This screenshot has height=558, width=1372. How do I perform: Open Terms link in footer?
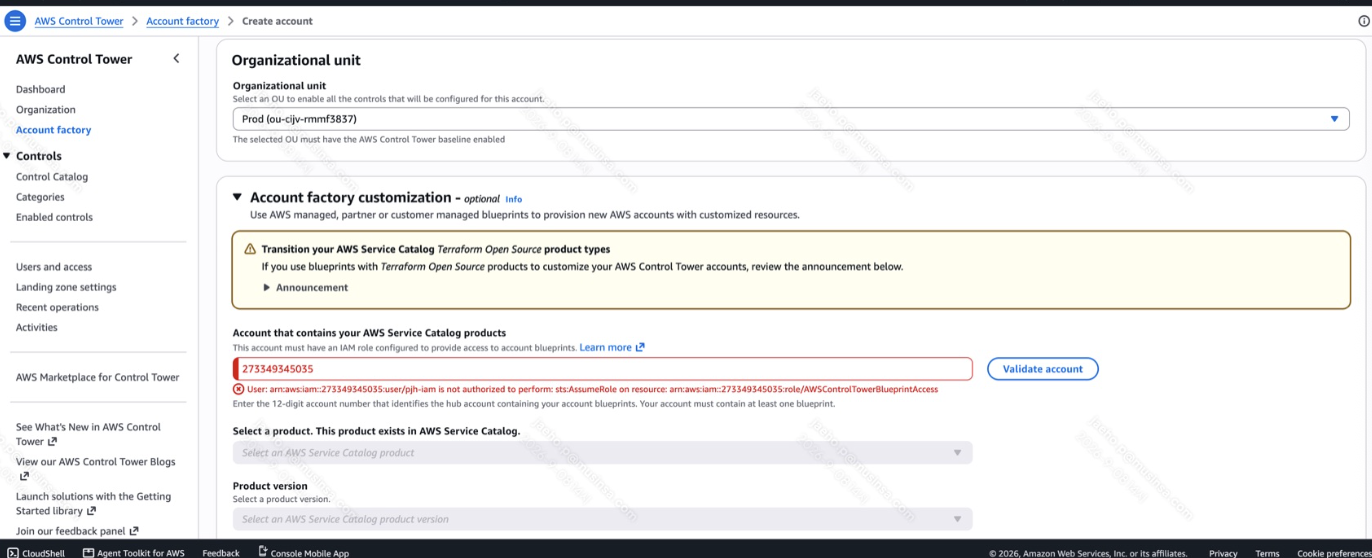coord(1267,552)
